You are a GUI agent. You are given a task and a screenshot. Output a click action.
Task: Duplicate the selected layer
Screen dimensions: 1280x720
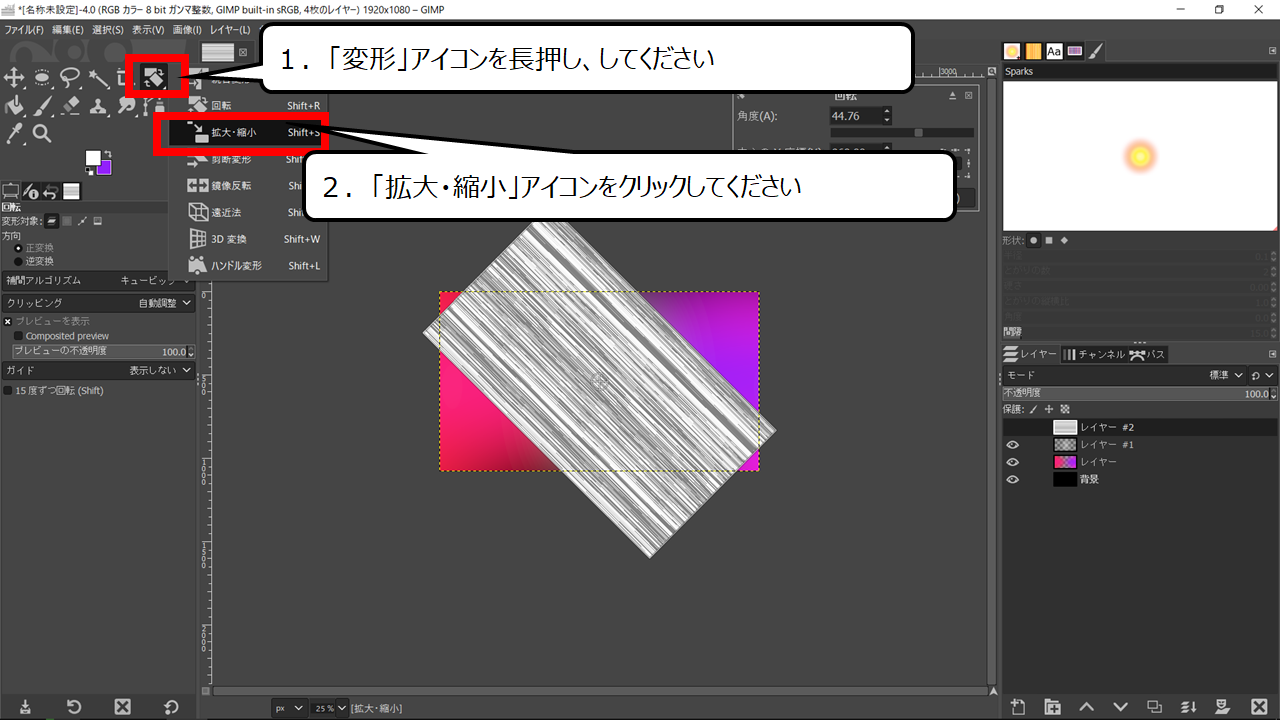click(x=1154, y=706)
